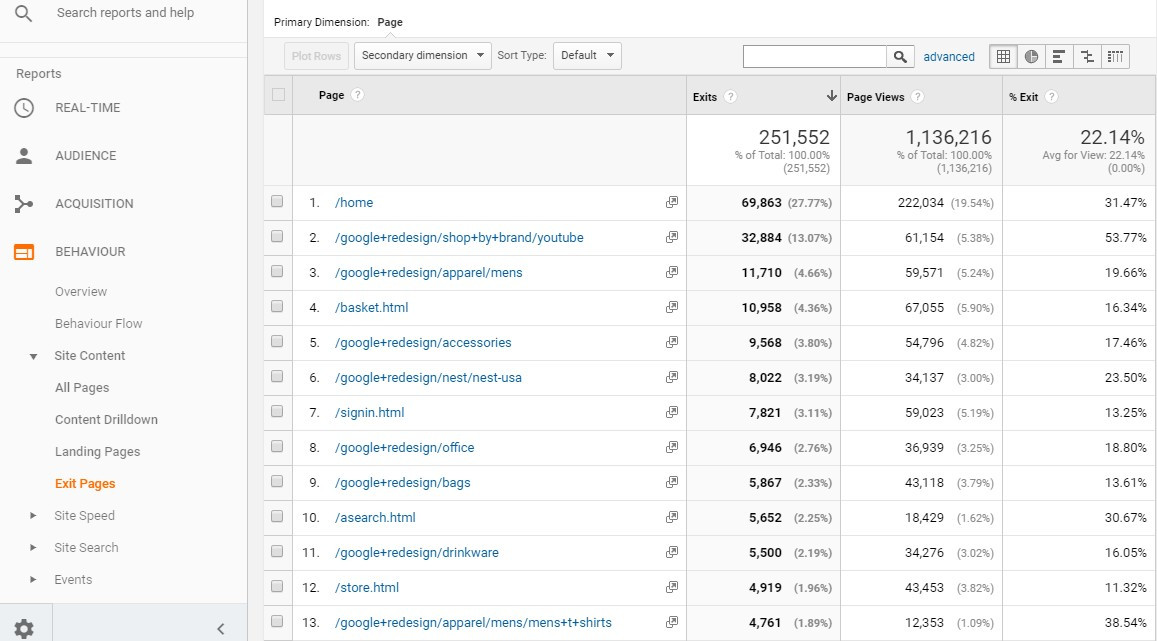1157x641 pixels.
Task: Open mens+t+shirts page link
Action: coord(473,623)
